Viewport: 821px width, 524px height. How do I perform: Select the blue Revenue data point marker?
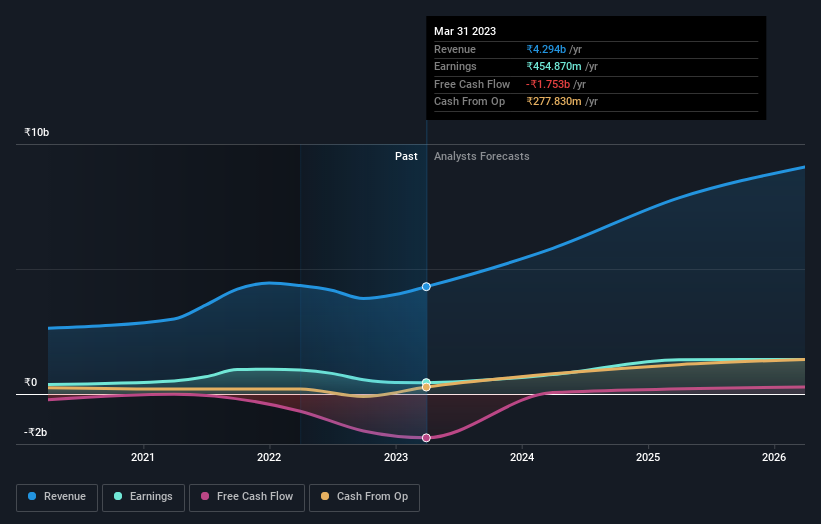(x=426, y=286)
